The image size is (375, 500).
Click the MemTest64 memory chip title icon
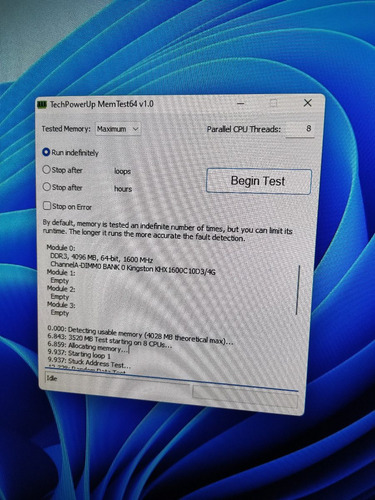click(x=42, y=105)
